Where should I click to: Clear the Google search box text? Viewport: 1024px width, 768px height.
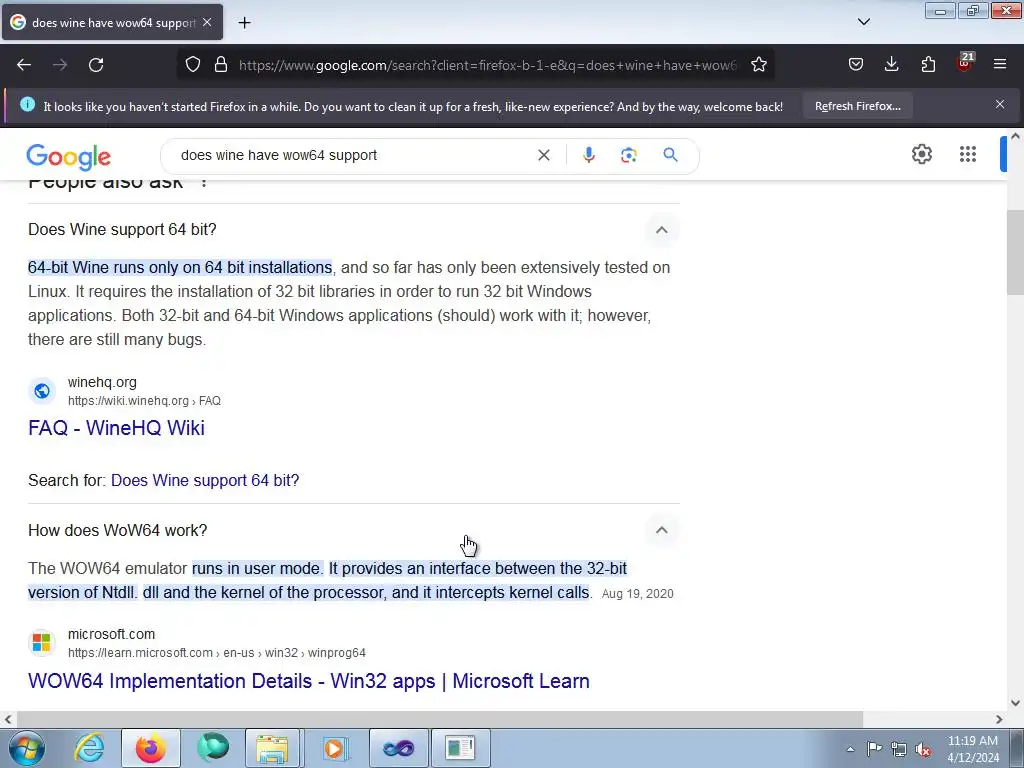click(543, 155)
